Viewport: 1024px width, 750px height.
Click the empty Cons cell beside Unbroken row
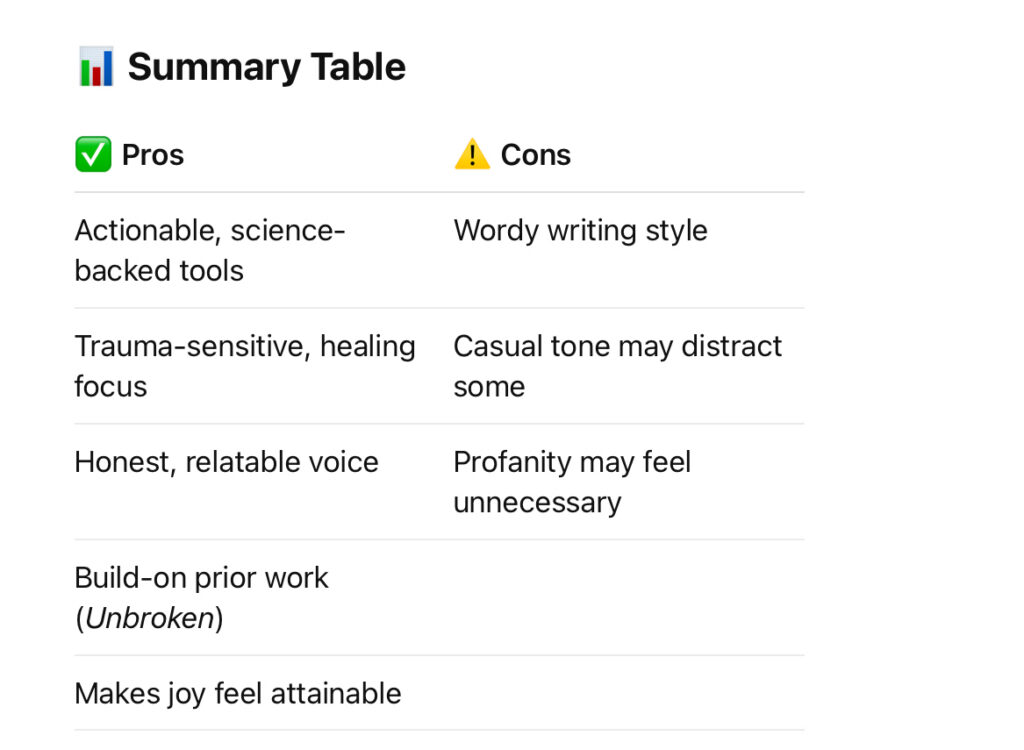pyautogui.click(x=628, y=598)
